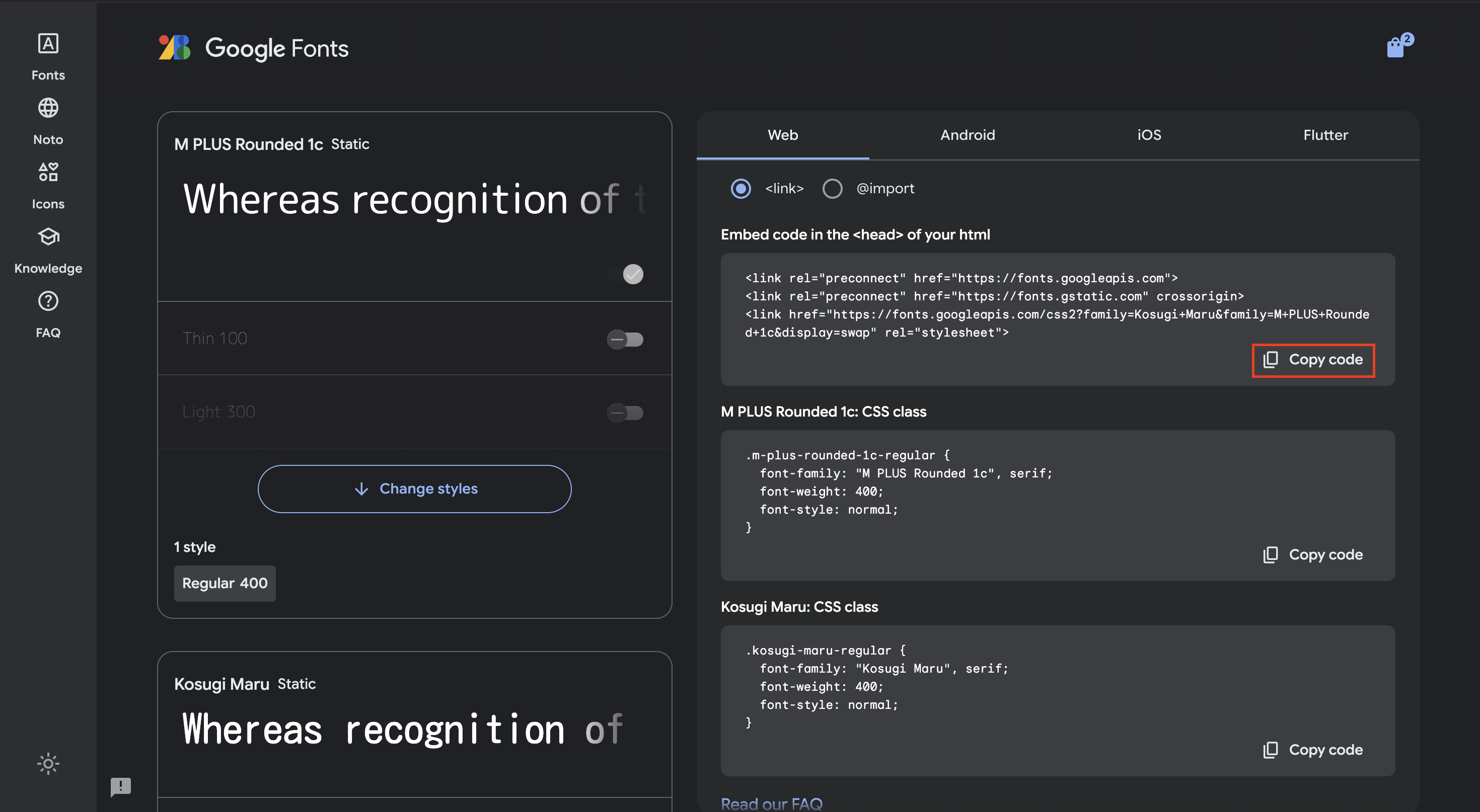The image size is (1480, 812).
Task: Click the .kosugi-maru-regular CSS code text
Action: [877, 687]
